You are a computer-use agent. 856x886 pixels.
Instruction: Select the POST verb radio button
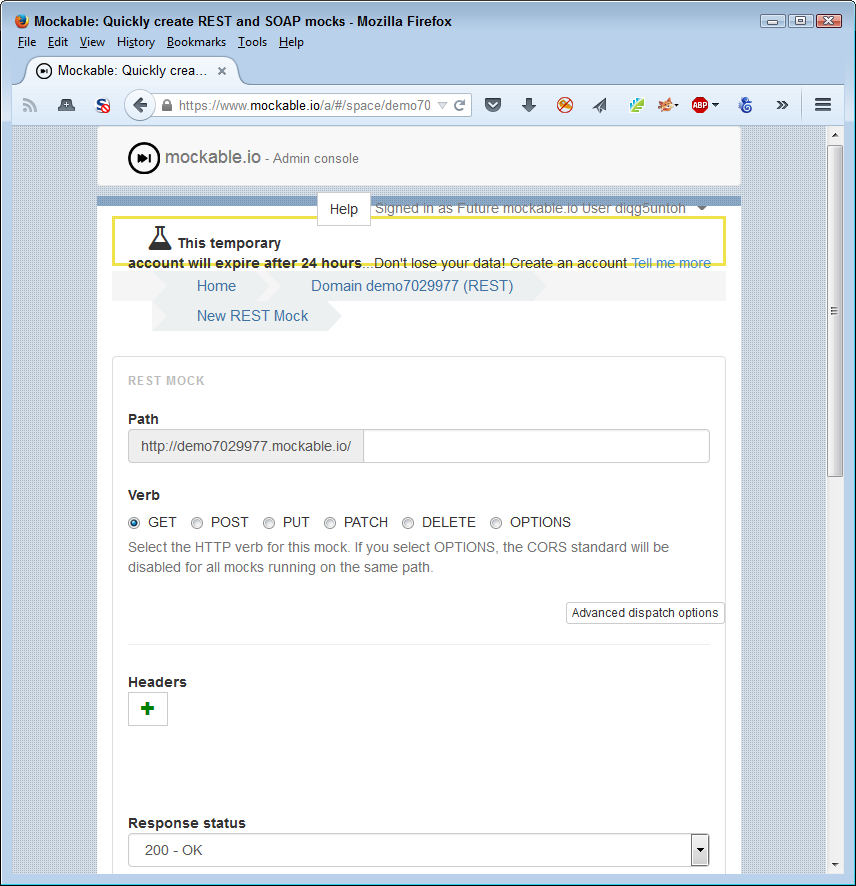[196, 522]
